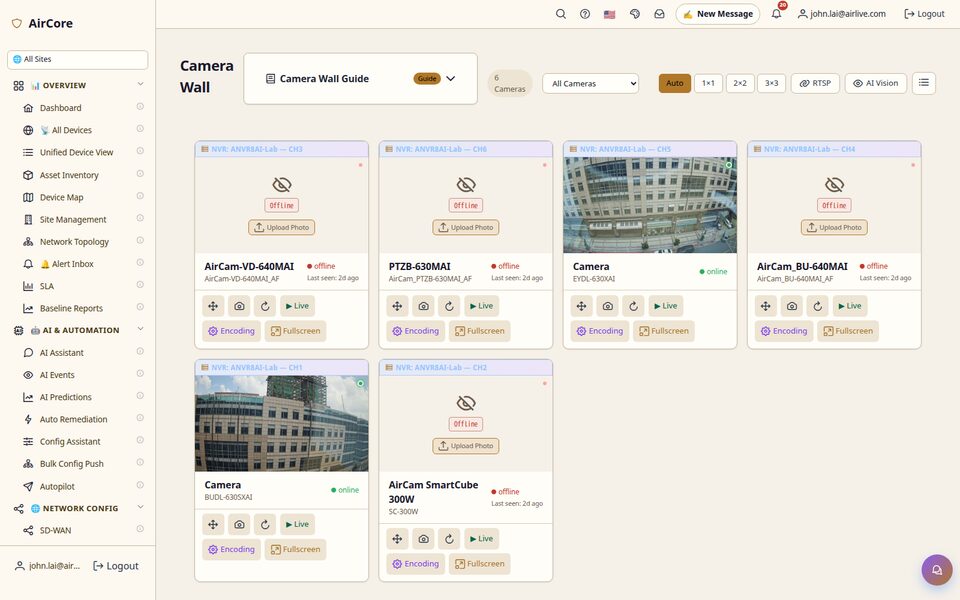Open the theme palette icon in header
Image resolution: width=960 pixels, height=600 pixels.
[x=634, y=13]
